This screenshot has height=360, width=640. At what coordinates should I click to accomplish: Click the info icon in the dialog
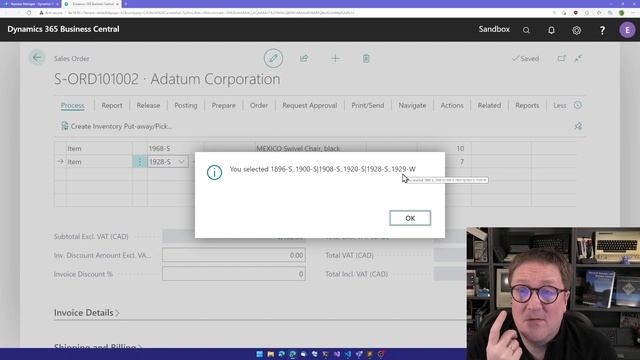pos(214,172)
